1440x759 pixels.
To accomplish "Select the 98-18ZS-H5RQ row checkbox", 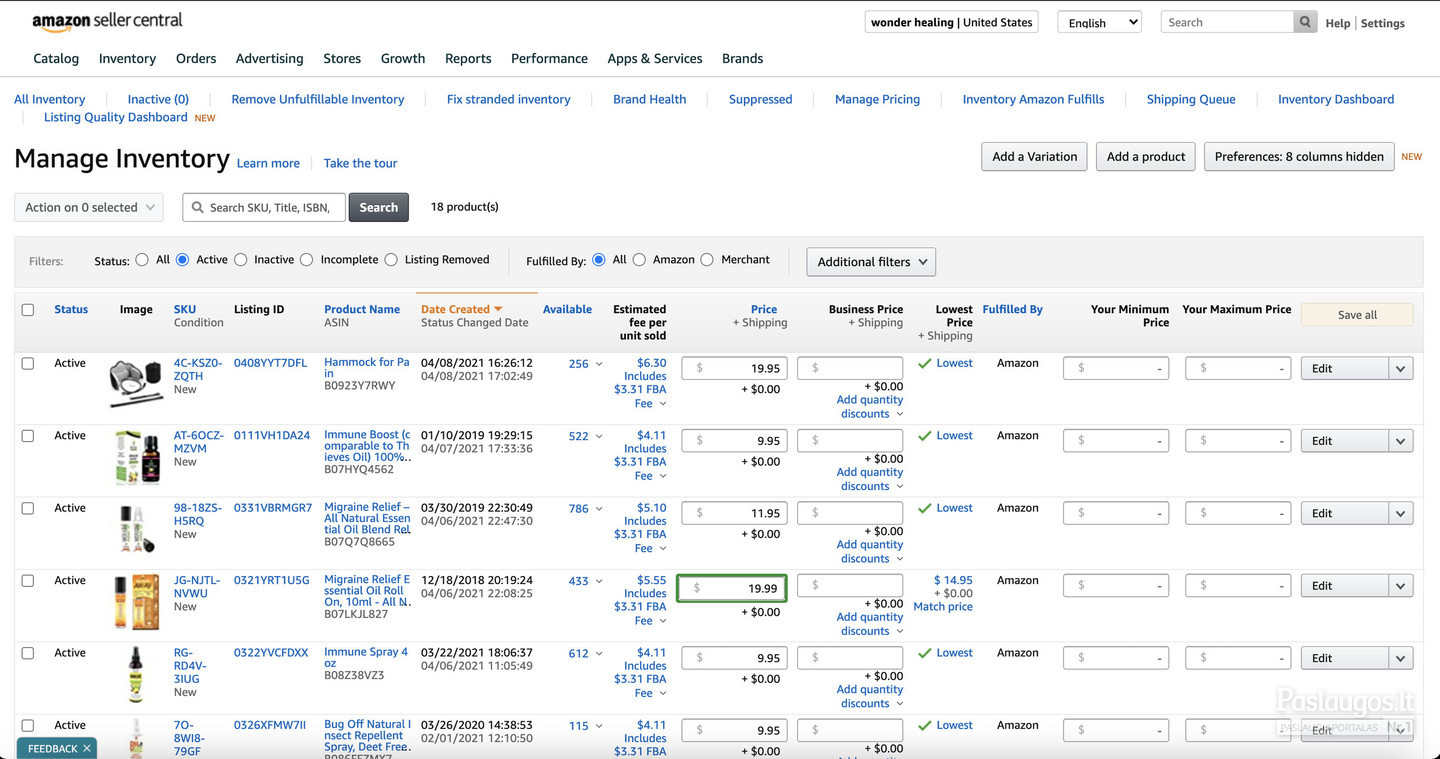I will [28, 508].
